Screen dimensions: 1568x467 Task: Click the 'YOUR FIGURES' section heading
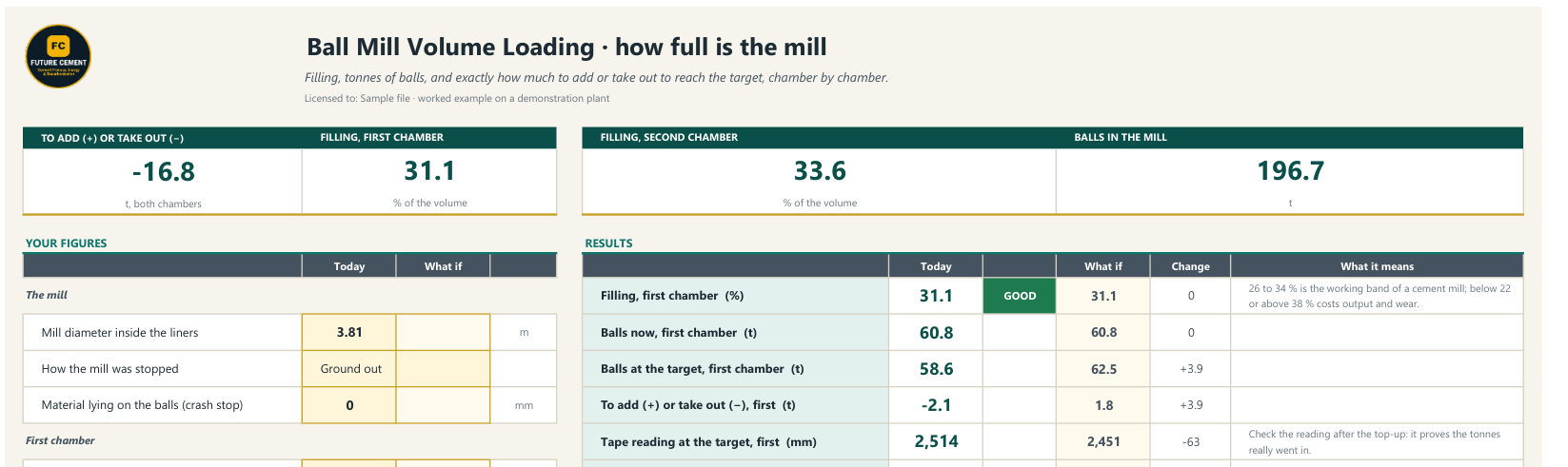66,243
